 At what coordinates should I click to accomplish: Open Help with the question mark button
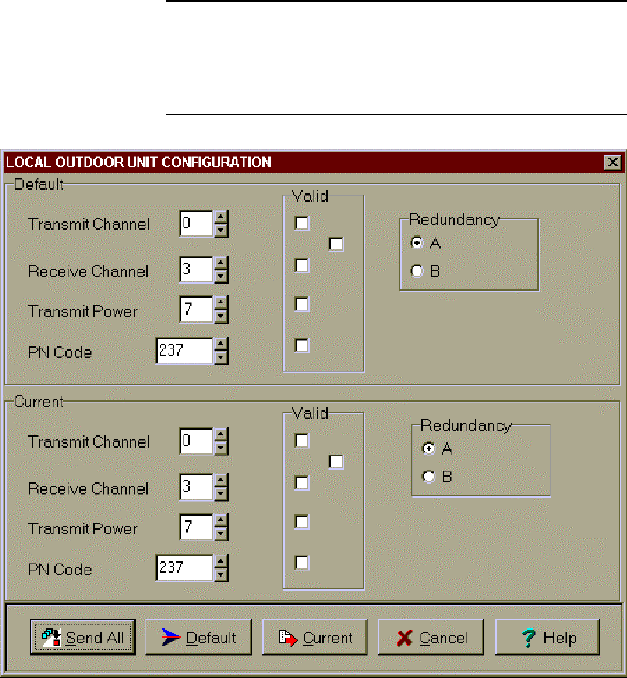pyautogui.click(x=547, y=637)
